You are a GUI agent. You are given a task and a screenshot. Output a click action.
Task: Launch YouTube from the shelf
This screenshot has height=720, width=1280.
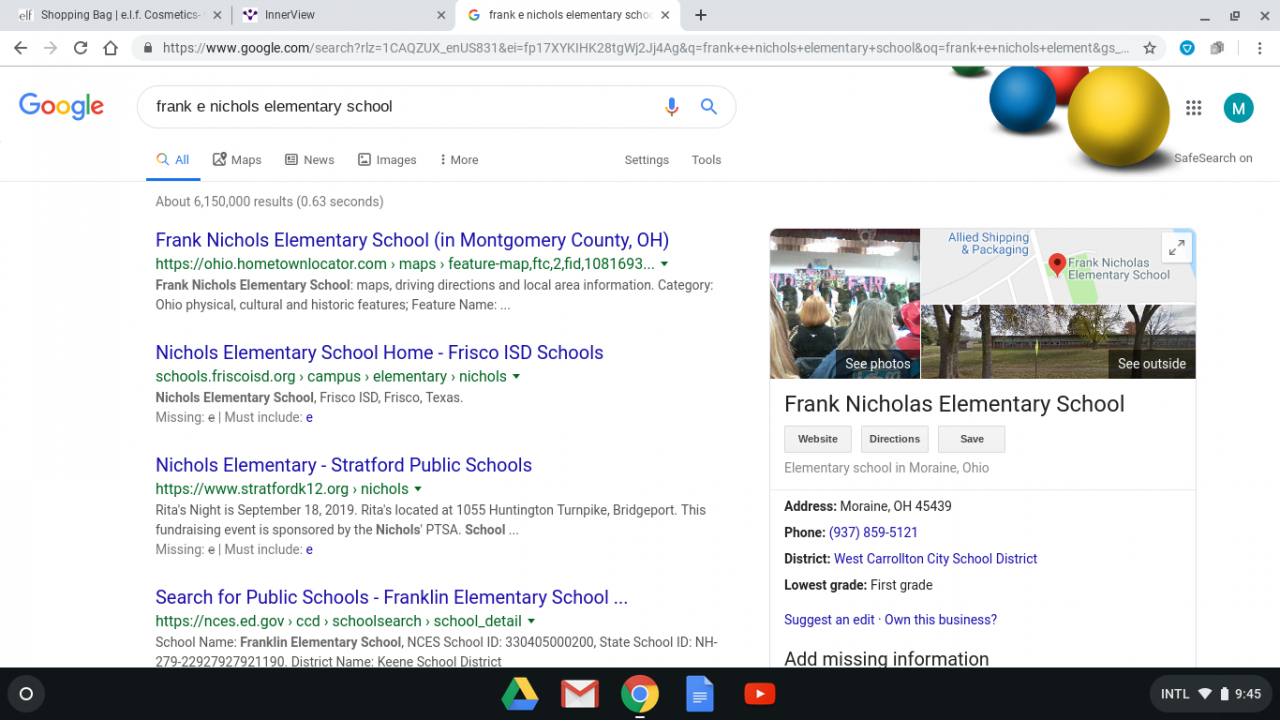760,694
